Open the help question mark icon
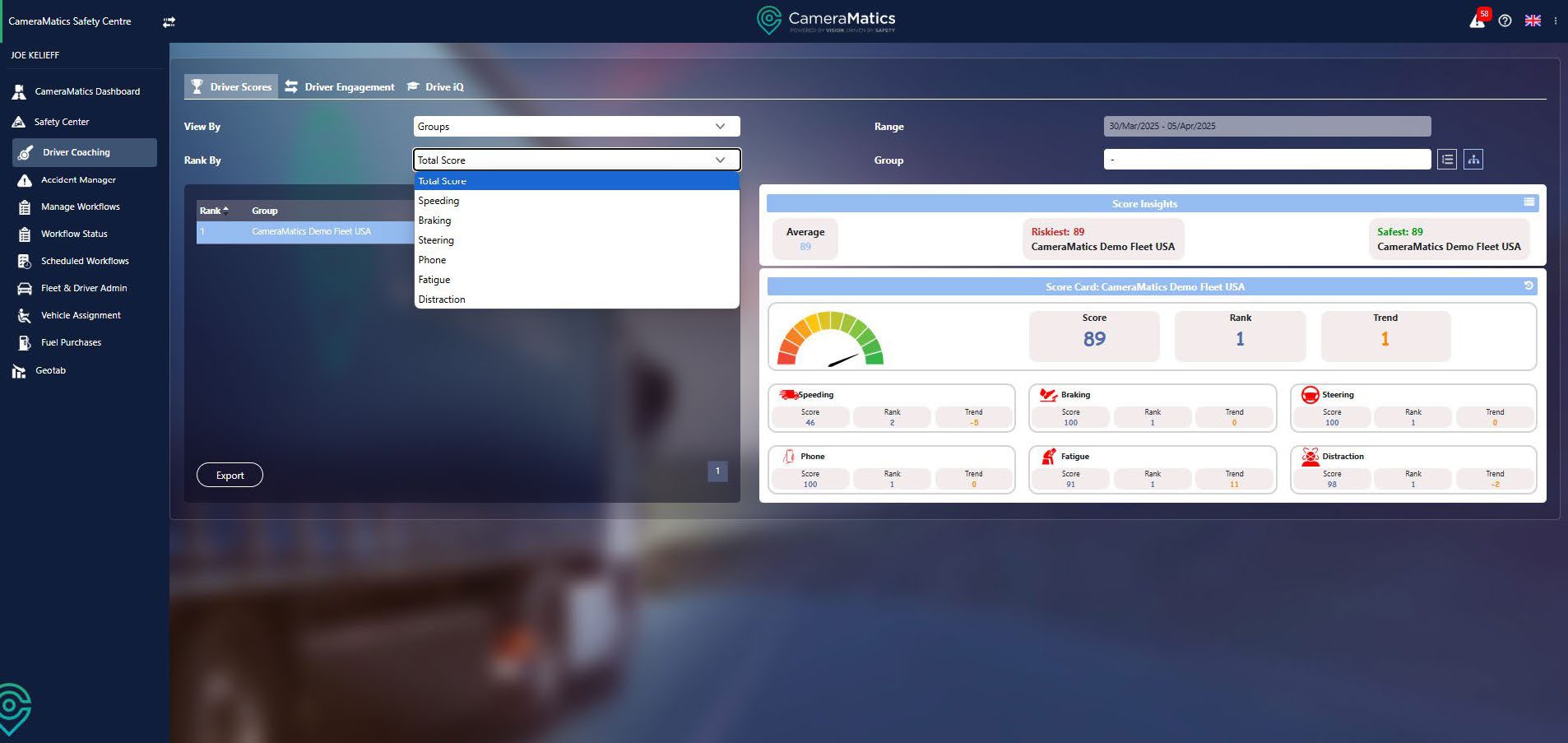Viewport: 1568px width, 743px height. click(1505, 21)
